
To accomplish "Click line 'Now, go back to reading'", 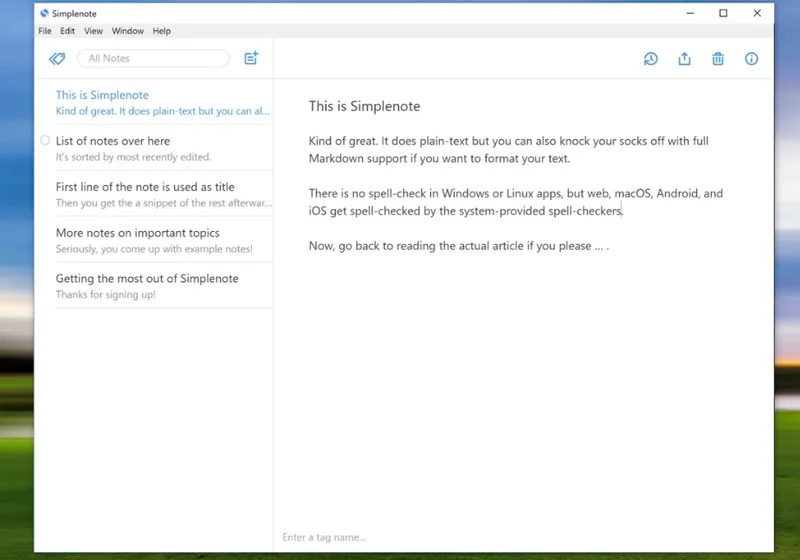I will pos(459,246).
